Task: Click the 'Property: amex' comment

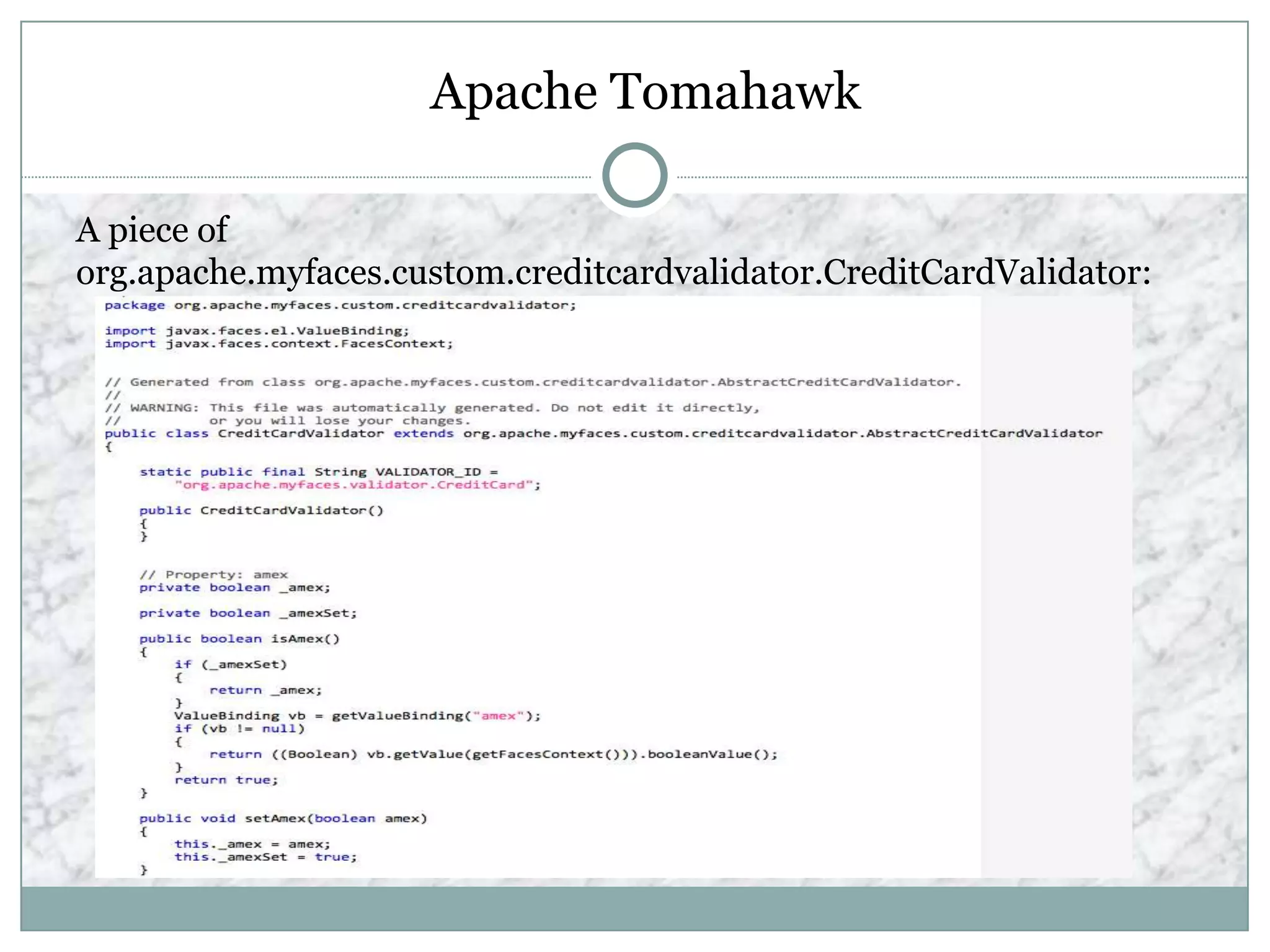Action: pyautogui.click(x=213, y=575)
